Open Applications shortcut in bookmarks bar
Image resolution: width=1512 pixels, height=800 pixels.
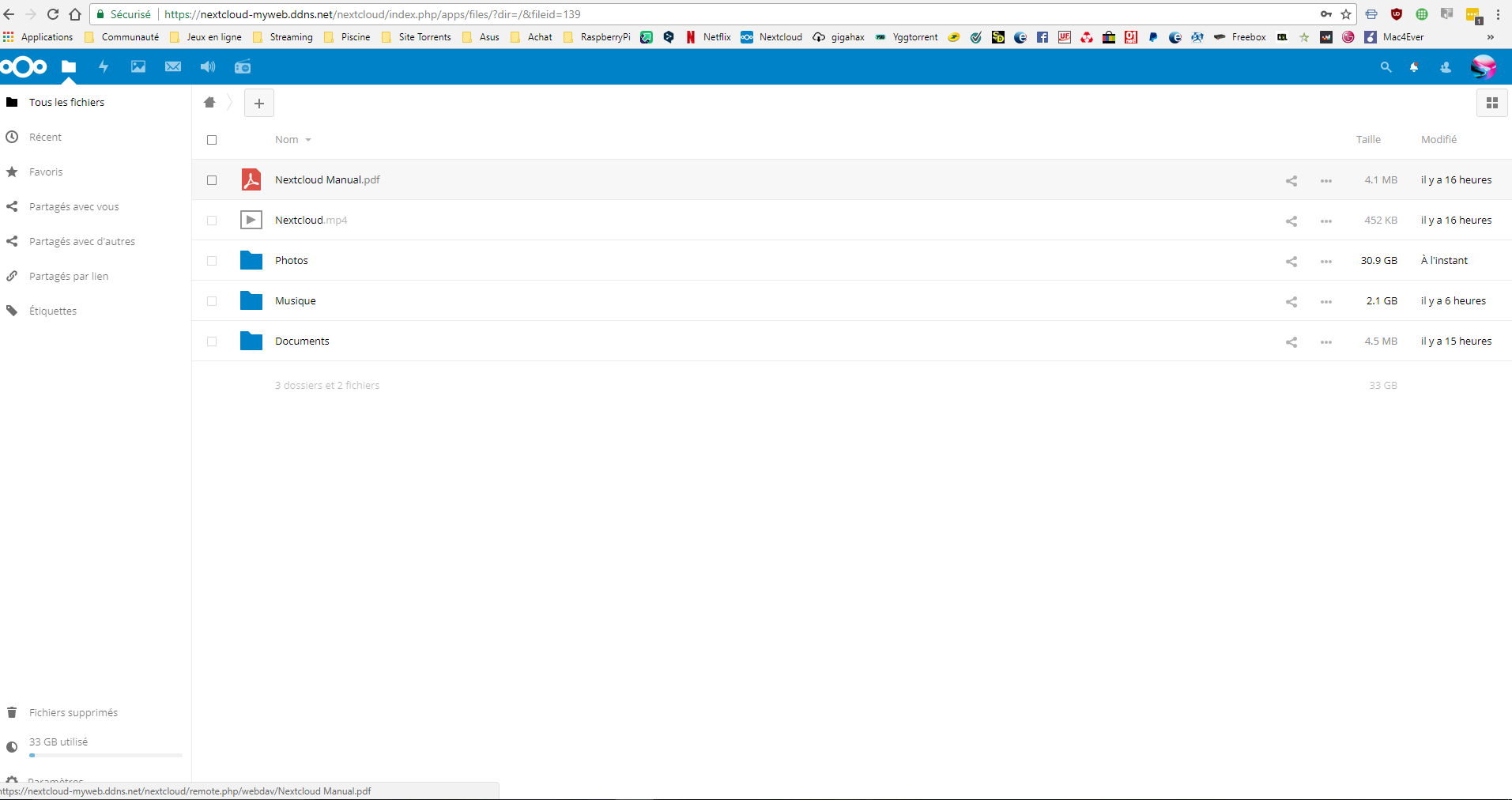[x=38, y=37]
